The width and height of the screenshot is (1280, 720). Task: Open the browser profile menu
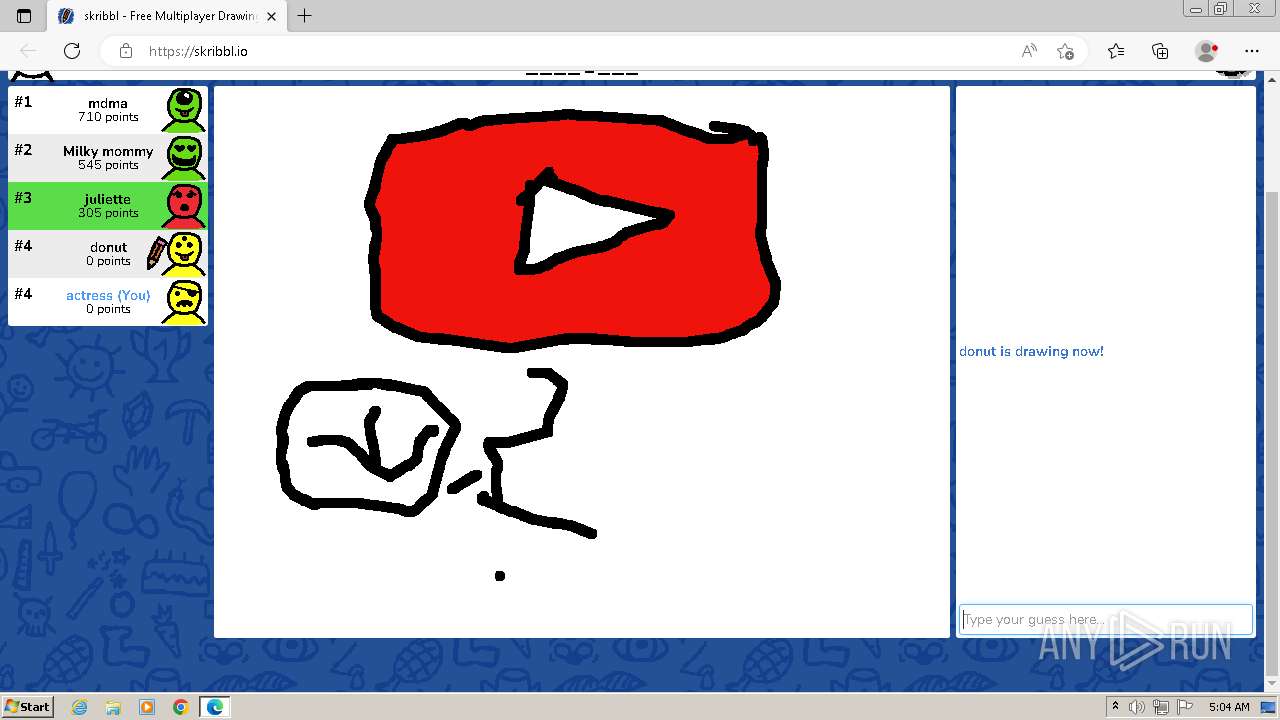click(1207, 51)
